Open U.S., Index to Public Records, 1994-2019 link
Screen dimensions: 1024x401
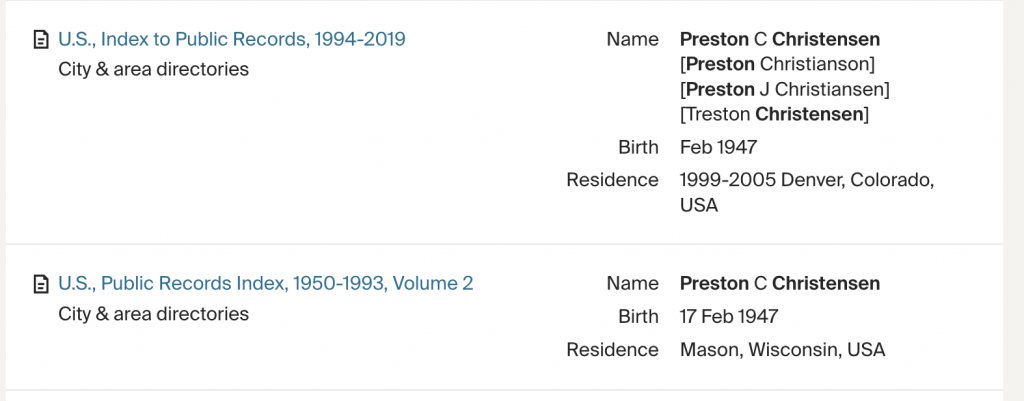click(231, 40)
